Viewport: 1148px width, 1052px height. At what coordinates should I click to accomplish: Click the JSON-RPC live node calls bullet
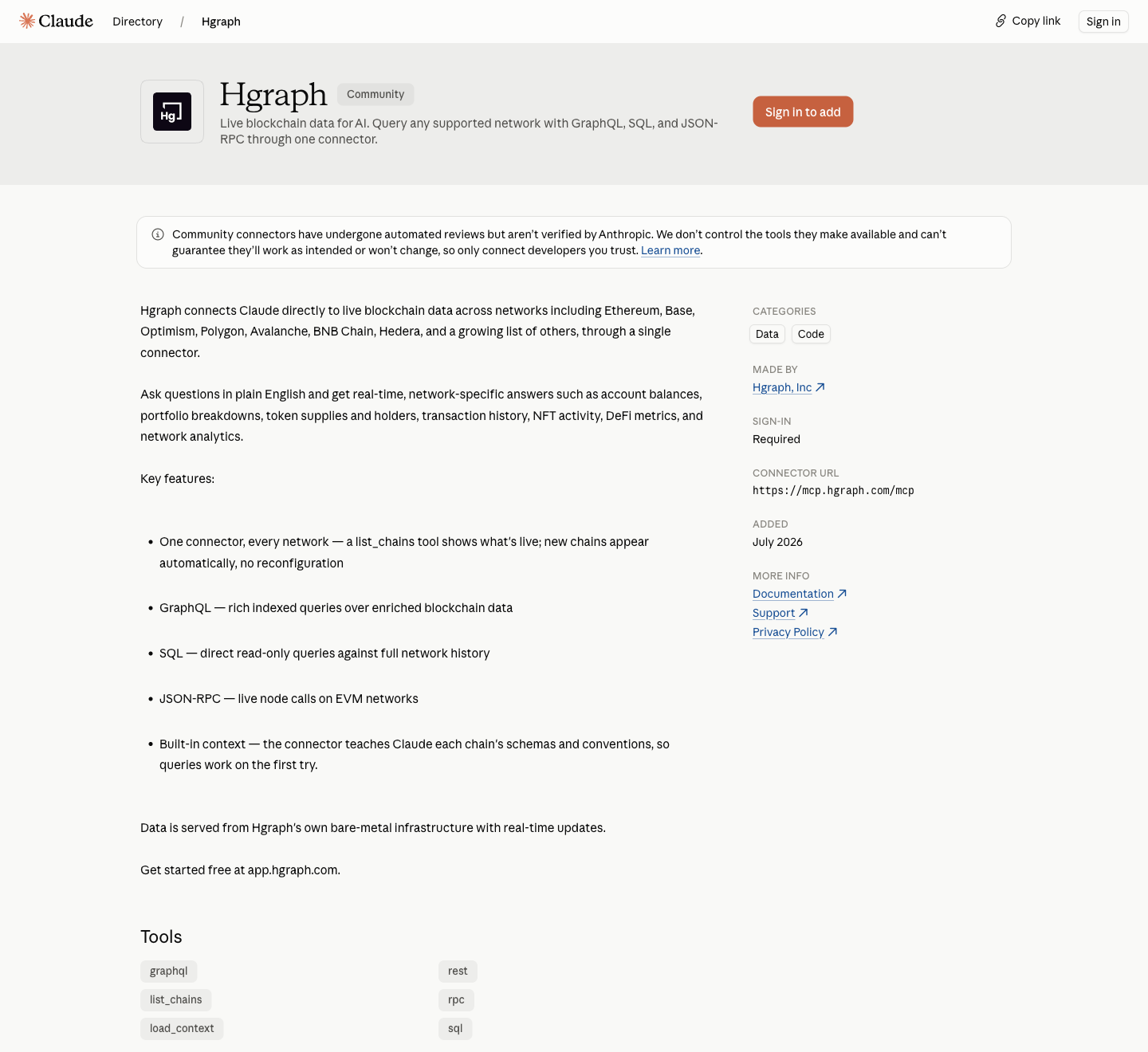289,699
